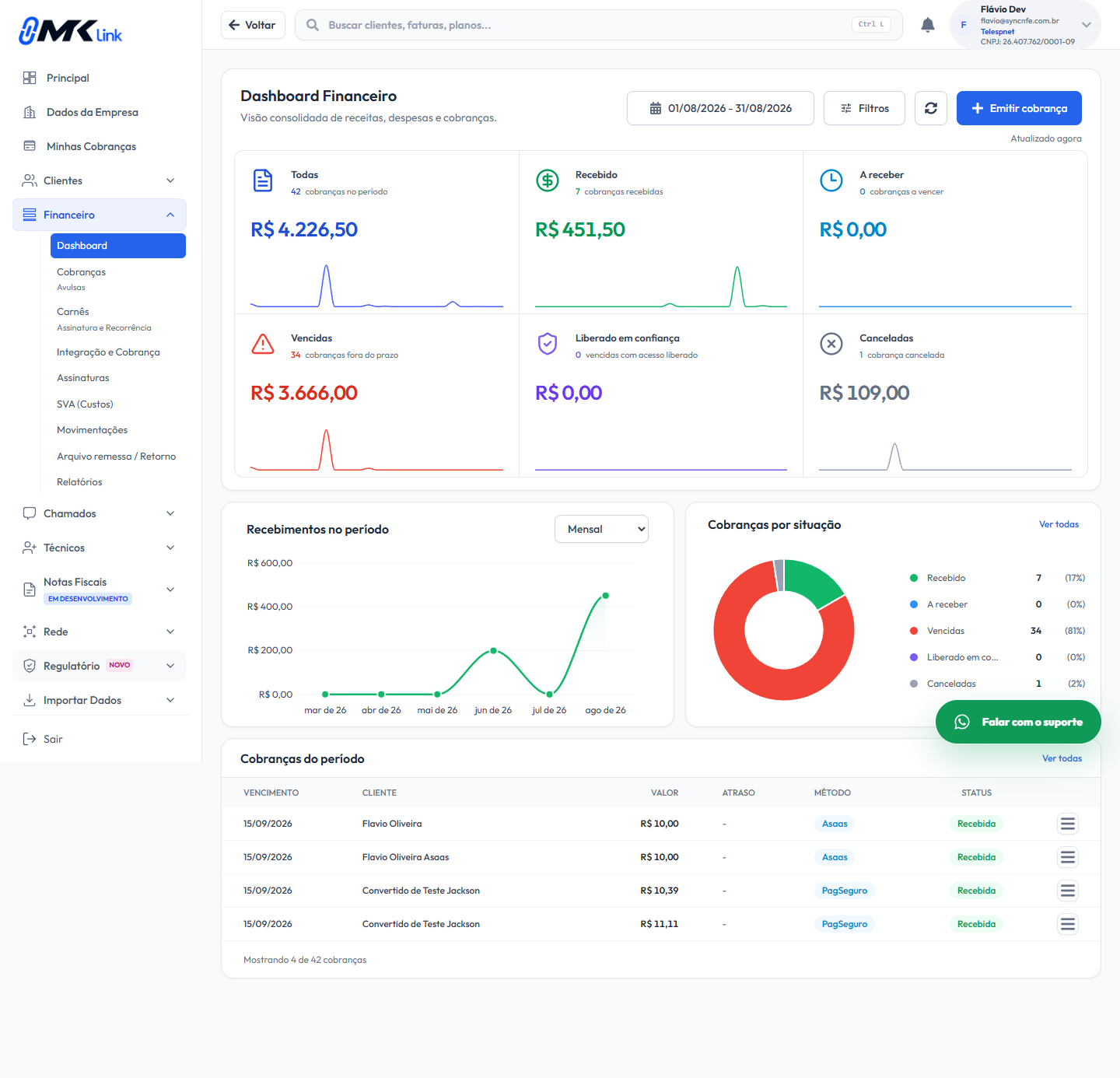Expand the Clientes sidebar section

tap(100, 180)
